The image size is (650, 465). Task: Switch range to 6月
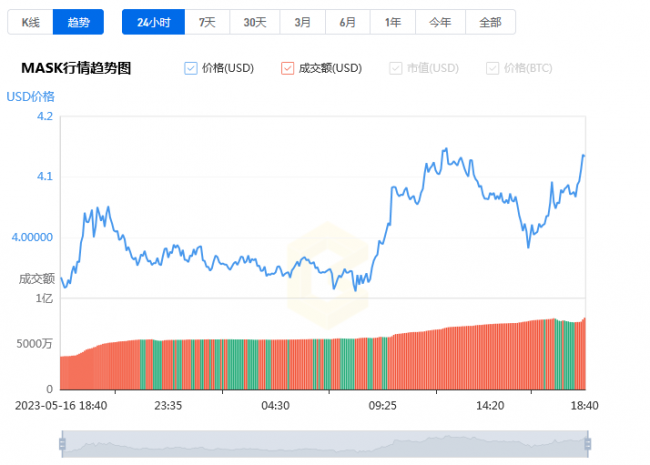pos(347,22)
